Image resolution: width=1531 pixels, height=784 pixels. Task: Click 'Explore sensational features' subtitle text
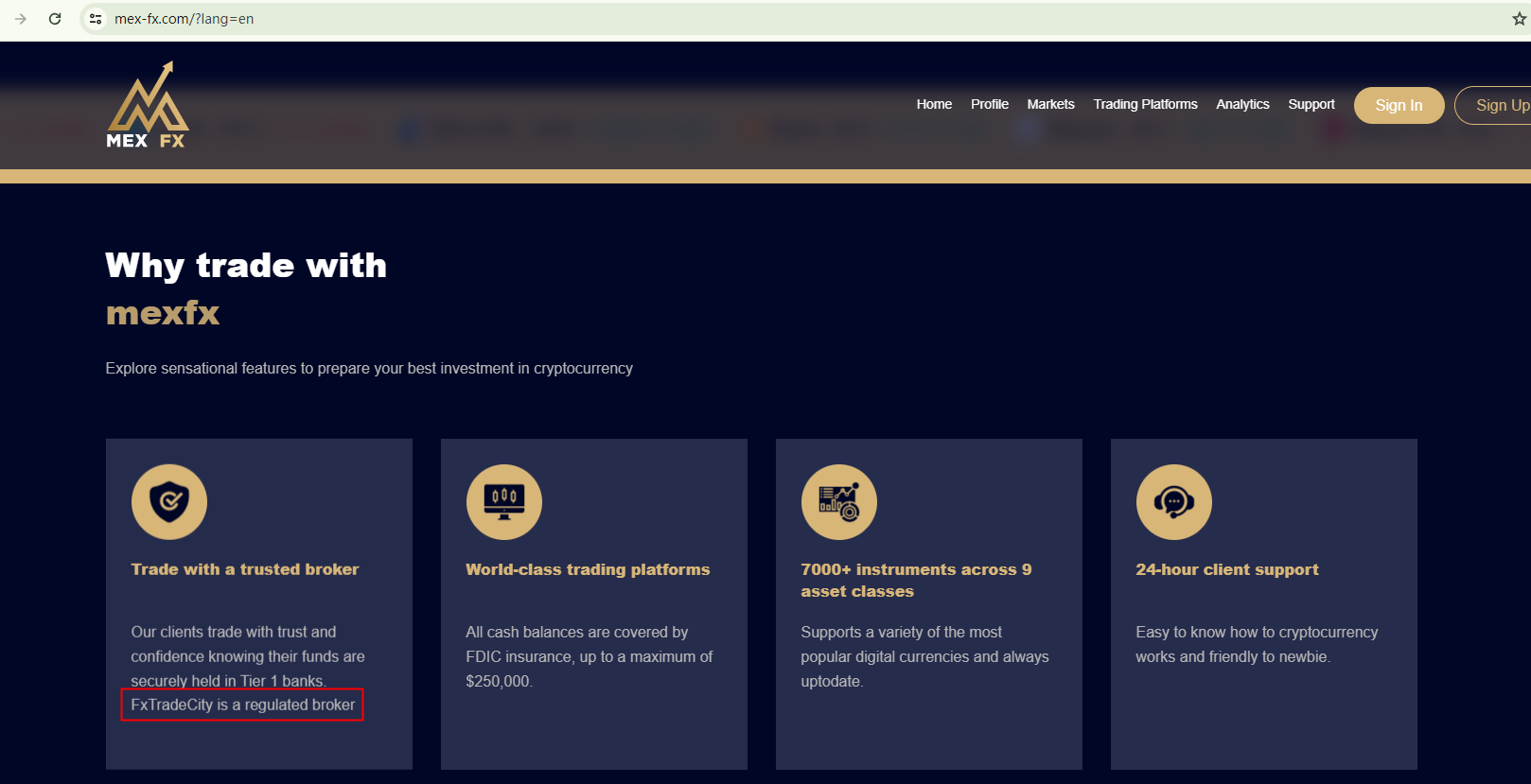(x=369, y=368)
